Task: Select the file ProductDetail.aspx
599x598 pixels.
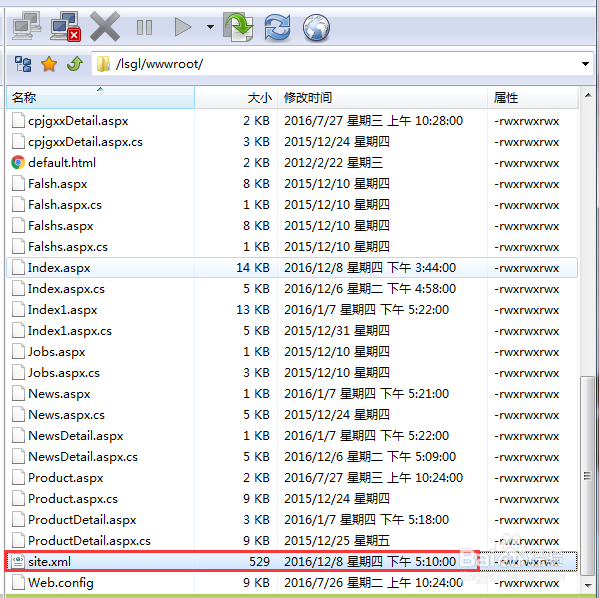Action: point(292,520)
